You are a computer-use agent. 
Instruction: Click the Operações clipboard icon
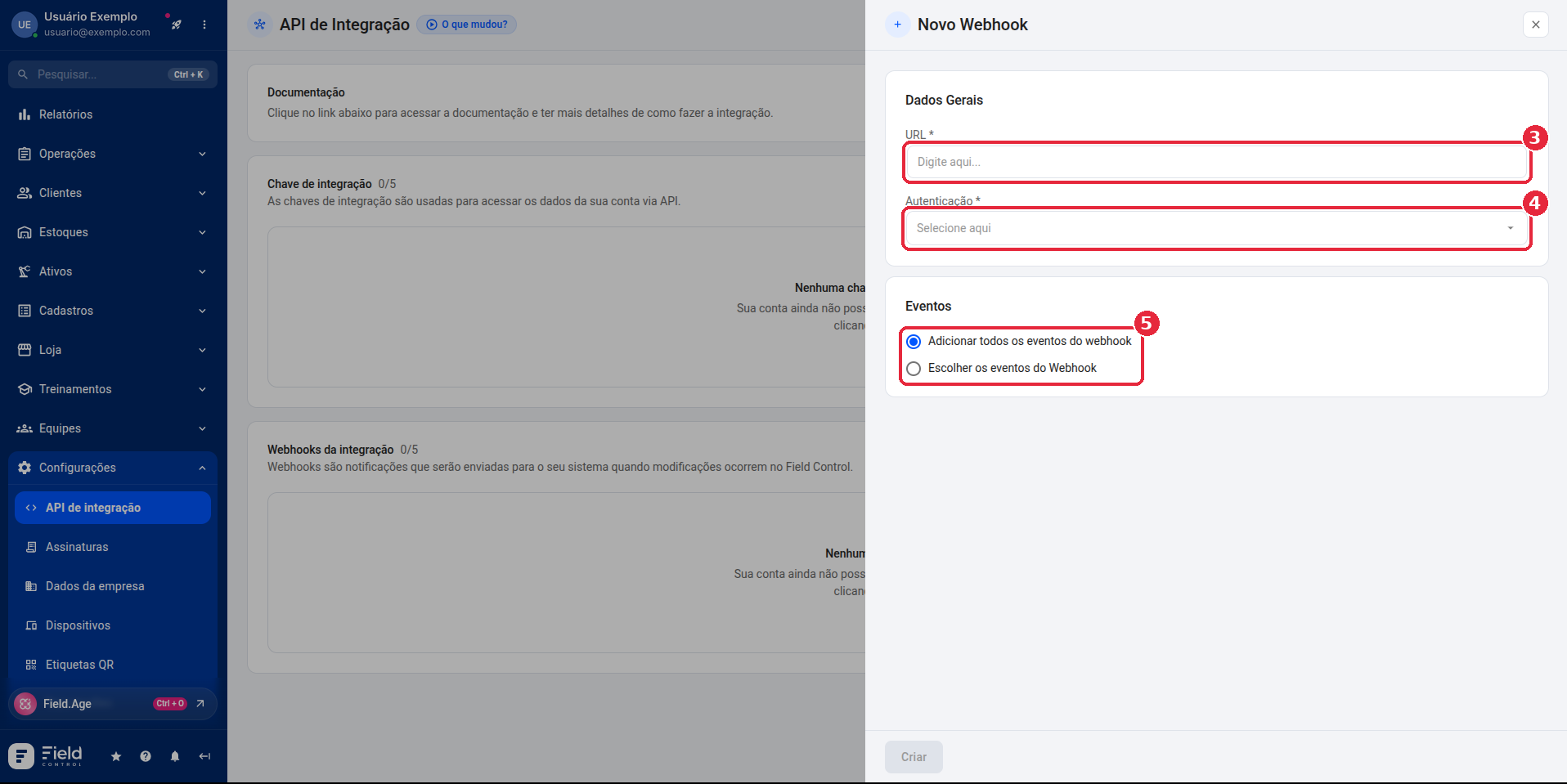[25, 154]
